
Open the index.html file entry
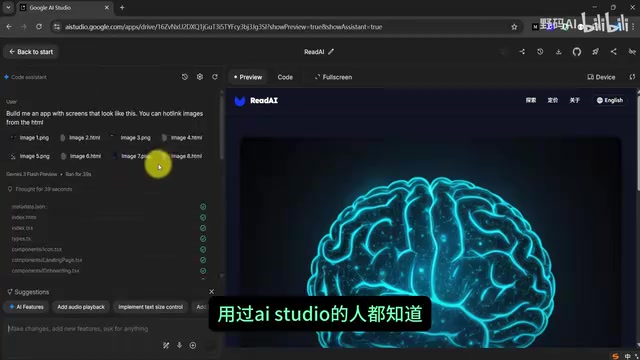coord(24,217)
